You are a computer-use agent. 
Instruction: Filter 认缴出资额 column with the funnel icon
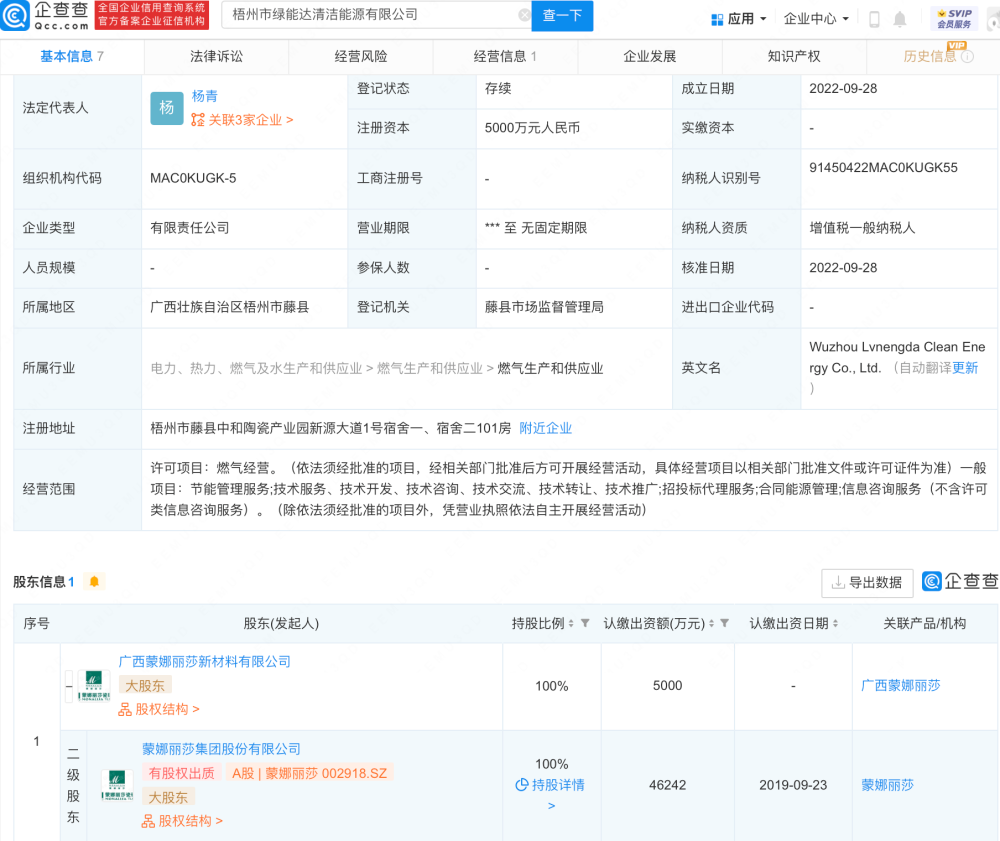[x=724, y=623]
